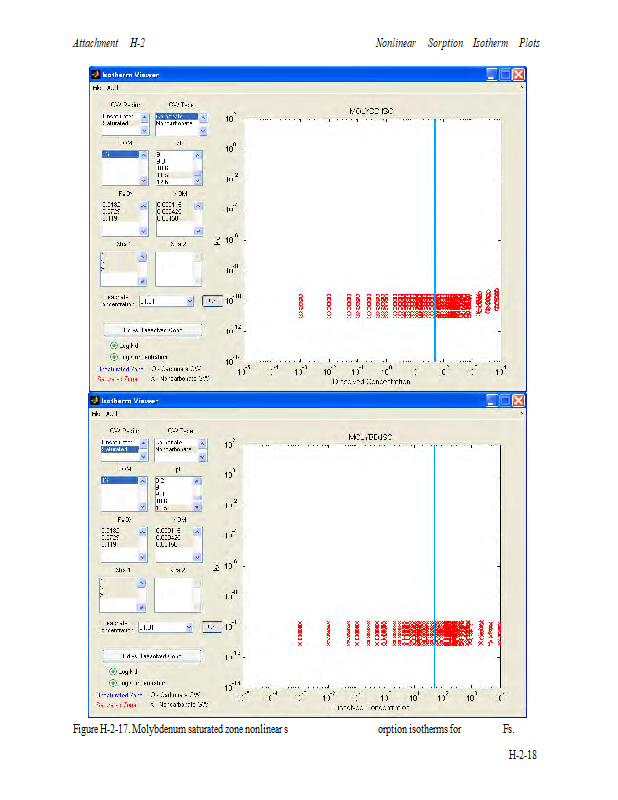Click the MATLAB icon in top Isotherm Viewer title bar
The height and width of the screenshot is (800, 618).
coord(96,75)
